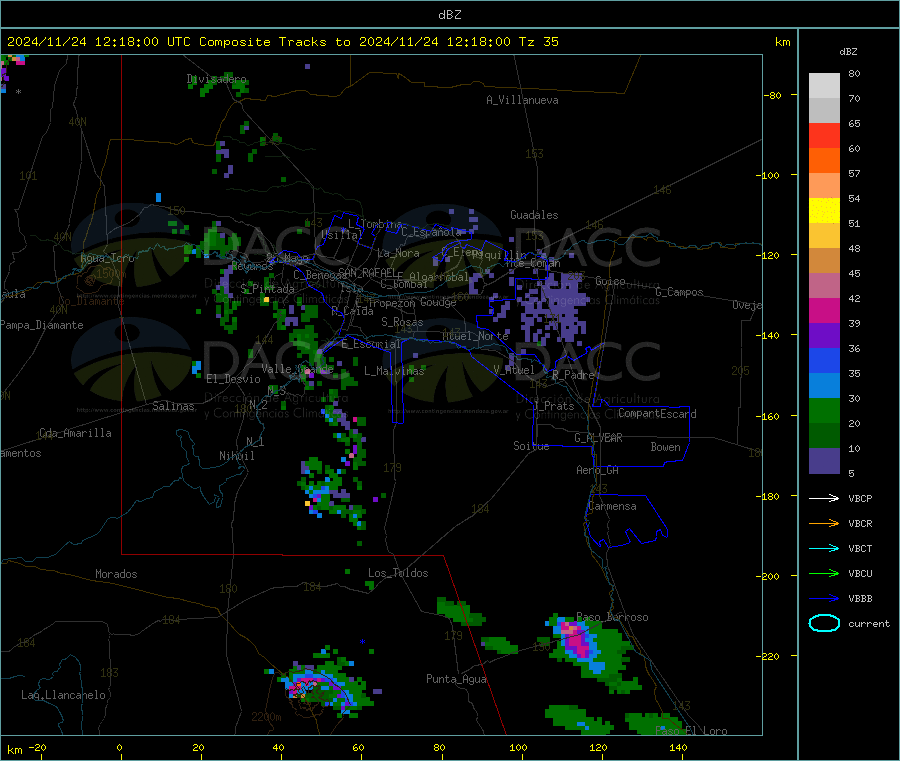Viewport: 900px width, 761px height.
Task: Click the cyan VBCT arrow legend icon
Action: (824, 549)
